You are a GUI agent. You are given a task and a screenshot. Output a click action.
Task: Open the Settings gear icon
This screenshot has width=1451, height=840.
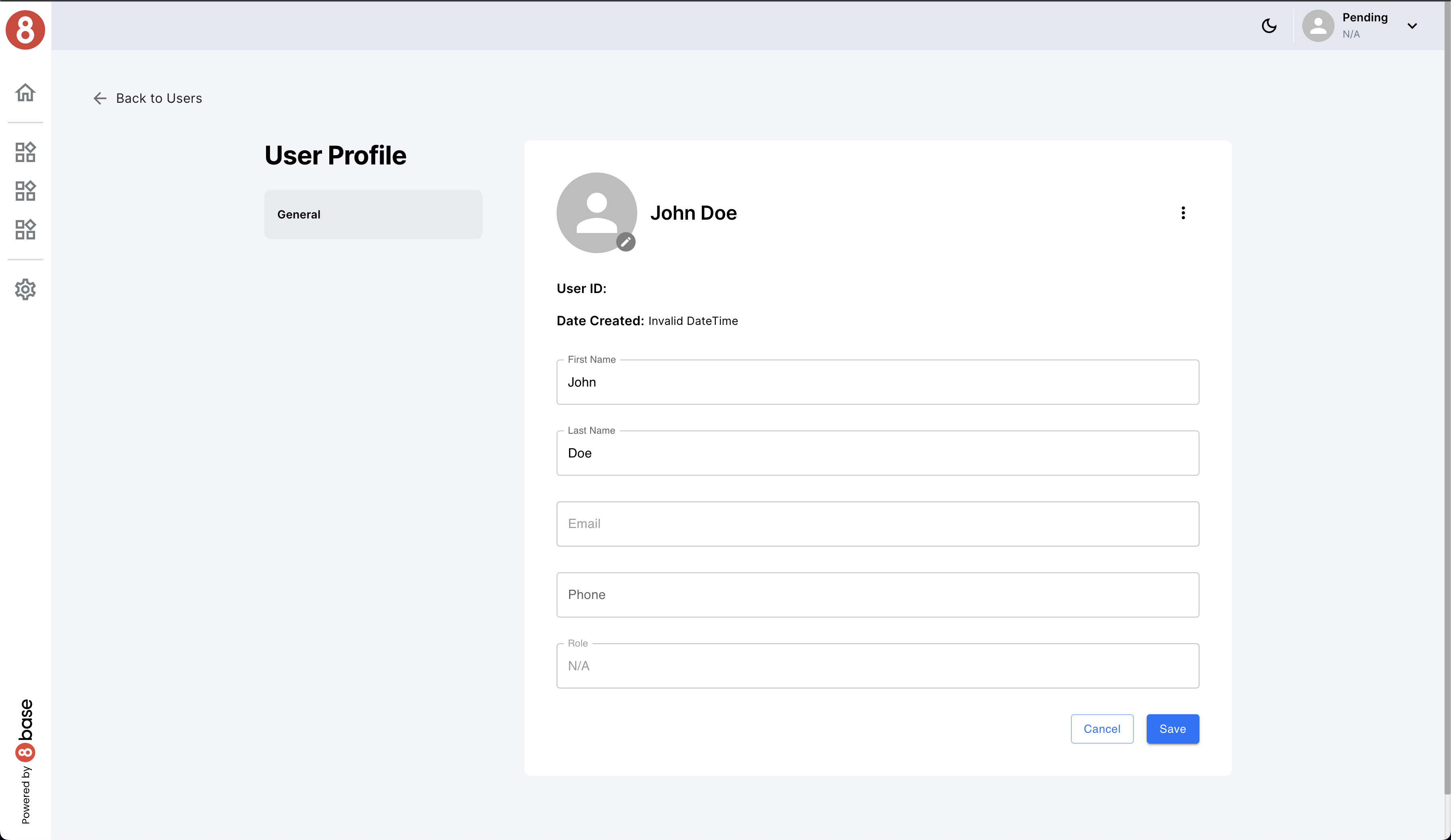25,289
